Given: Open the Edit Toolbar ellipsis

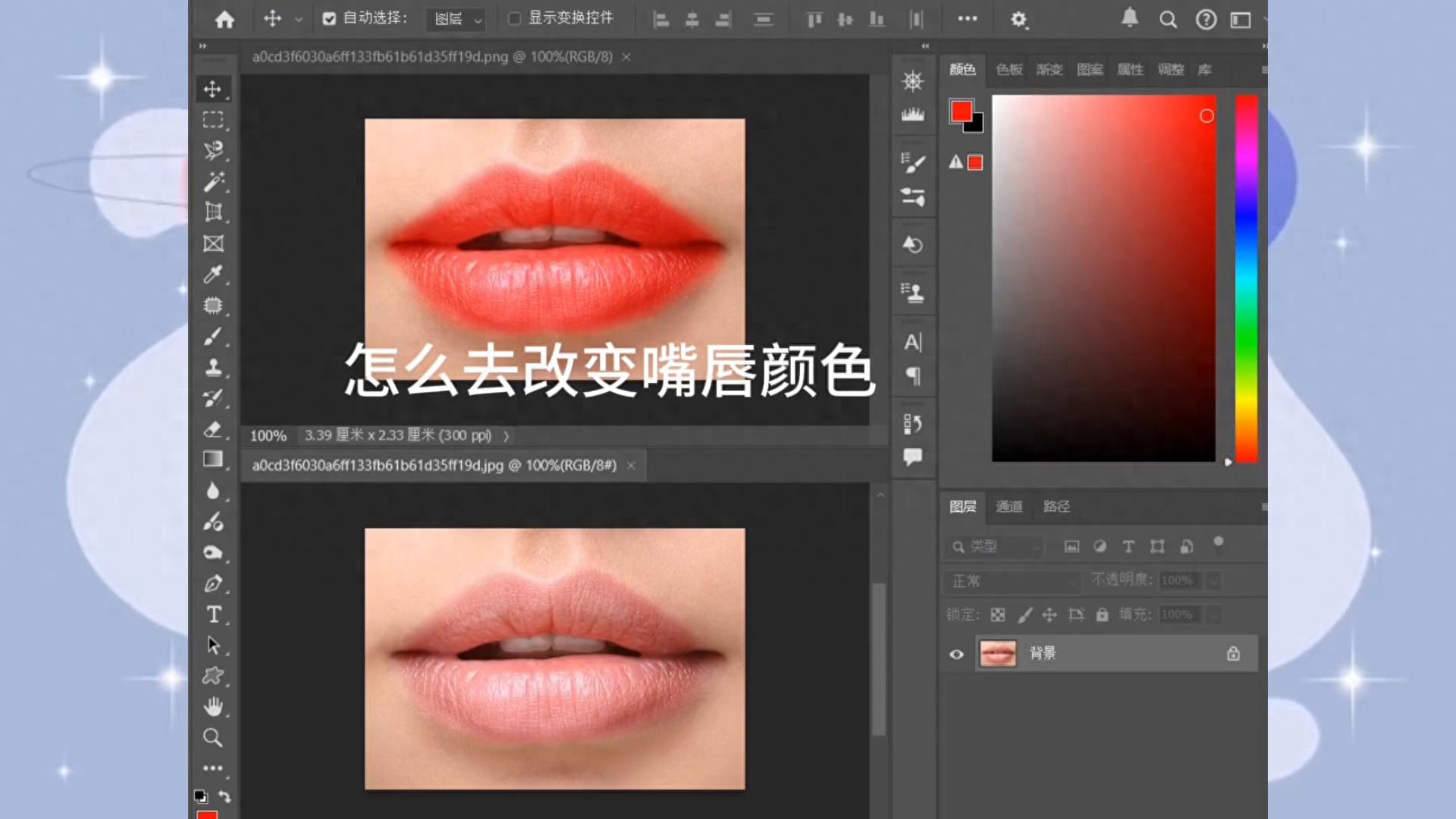Looking at the screenshot, I should pos(213,768).
